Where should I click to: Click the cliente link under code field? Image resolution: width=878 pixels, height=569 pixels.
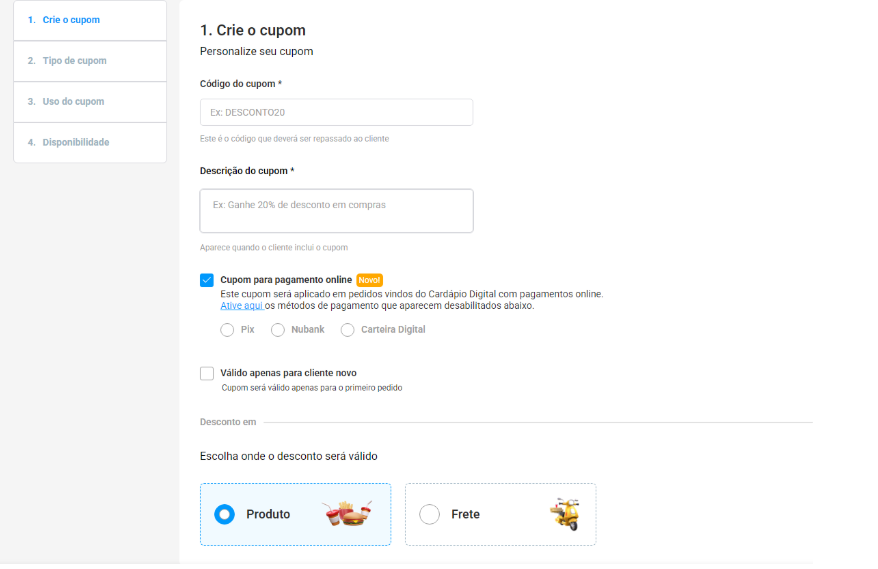tap(377, 138)
